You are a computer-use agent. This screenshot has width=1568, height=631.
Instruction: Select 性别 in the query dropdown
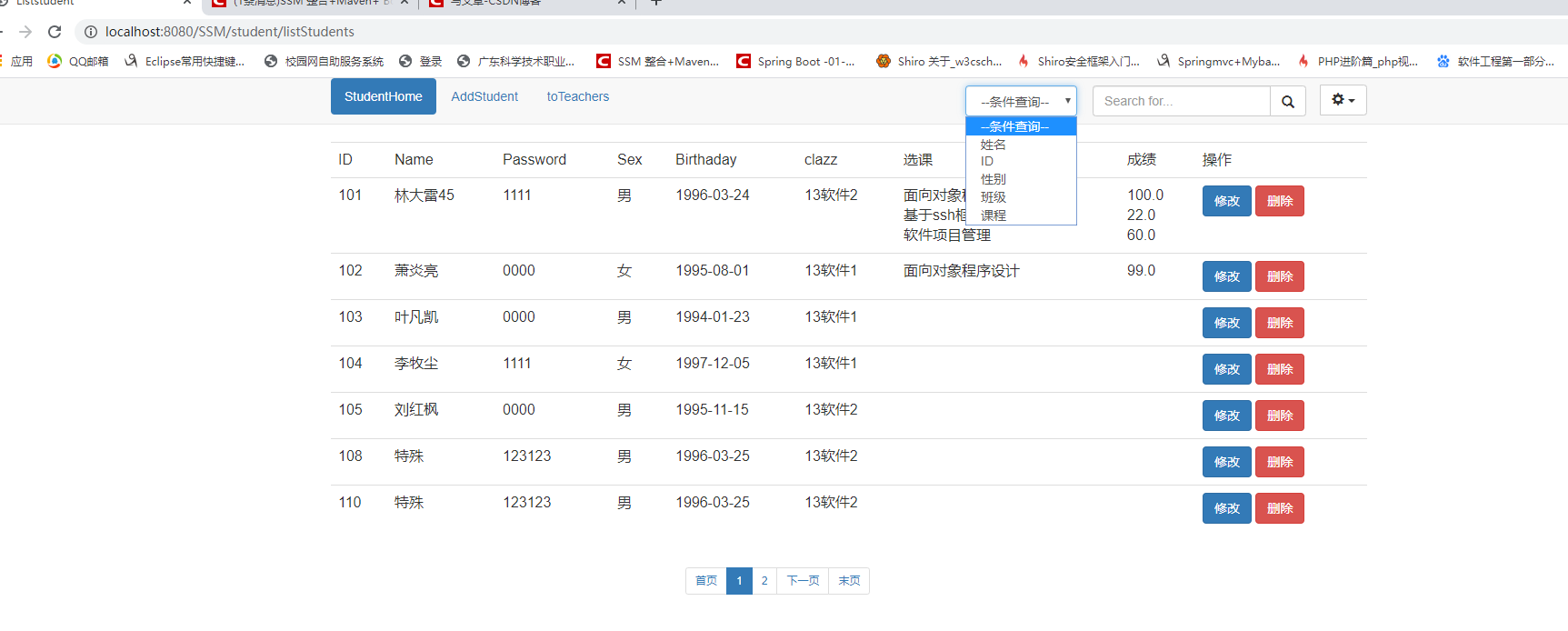click(x=1021, y=179)
